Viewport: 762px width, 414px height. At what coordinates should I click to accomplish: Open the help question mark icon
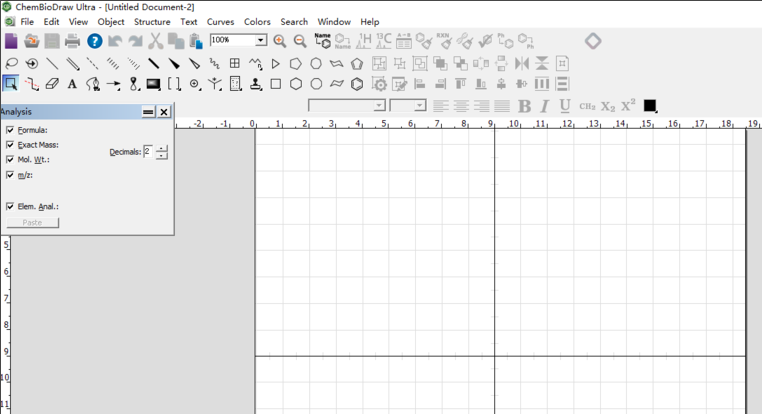(x=94, y=41)
